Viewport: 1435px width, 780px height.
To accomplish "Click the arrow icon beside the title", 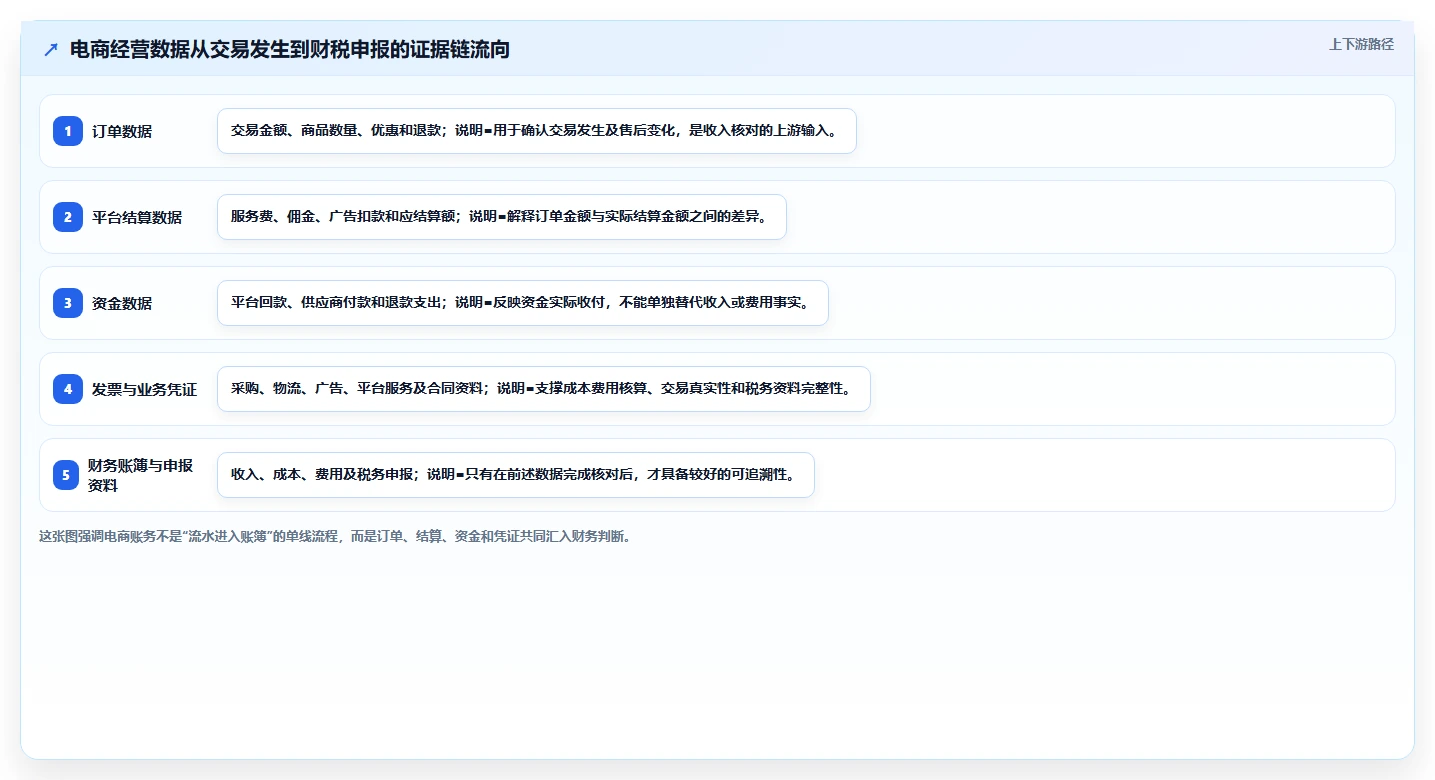I will [x=51, y=49].
